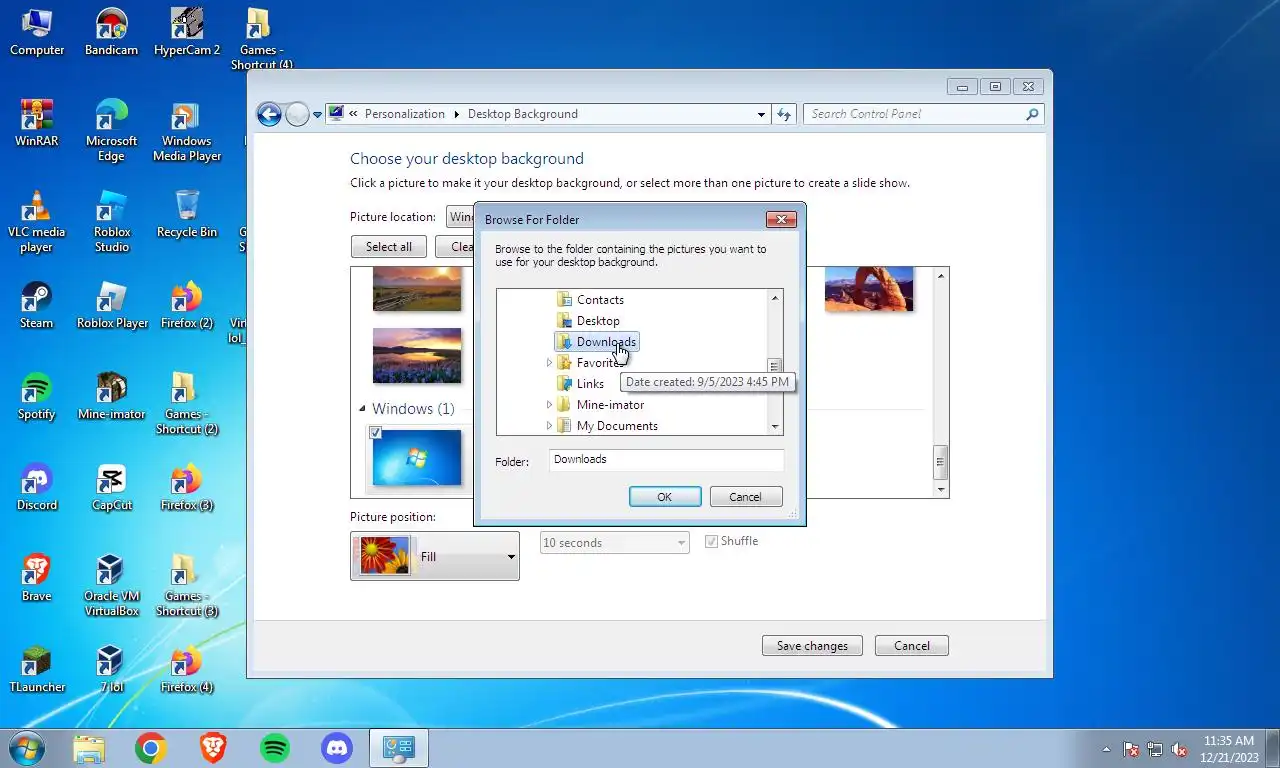Image resolution: width=1280 pixels, height=768 pixels.
Task: Open the recent pages dropdown arrow
Action: (317, 115)
